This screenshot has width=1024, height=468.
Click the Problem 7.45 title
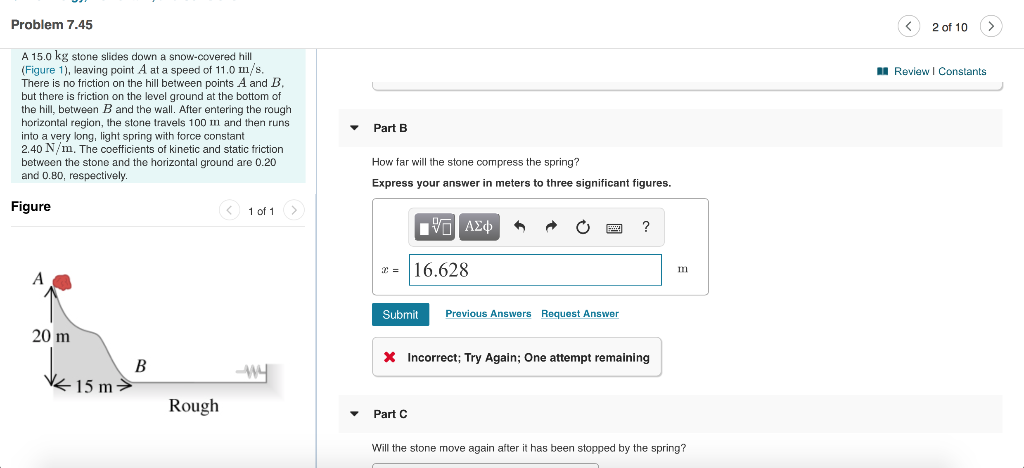[52, 25]
